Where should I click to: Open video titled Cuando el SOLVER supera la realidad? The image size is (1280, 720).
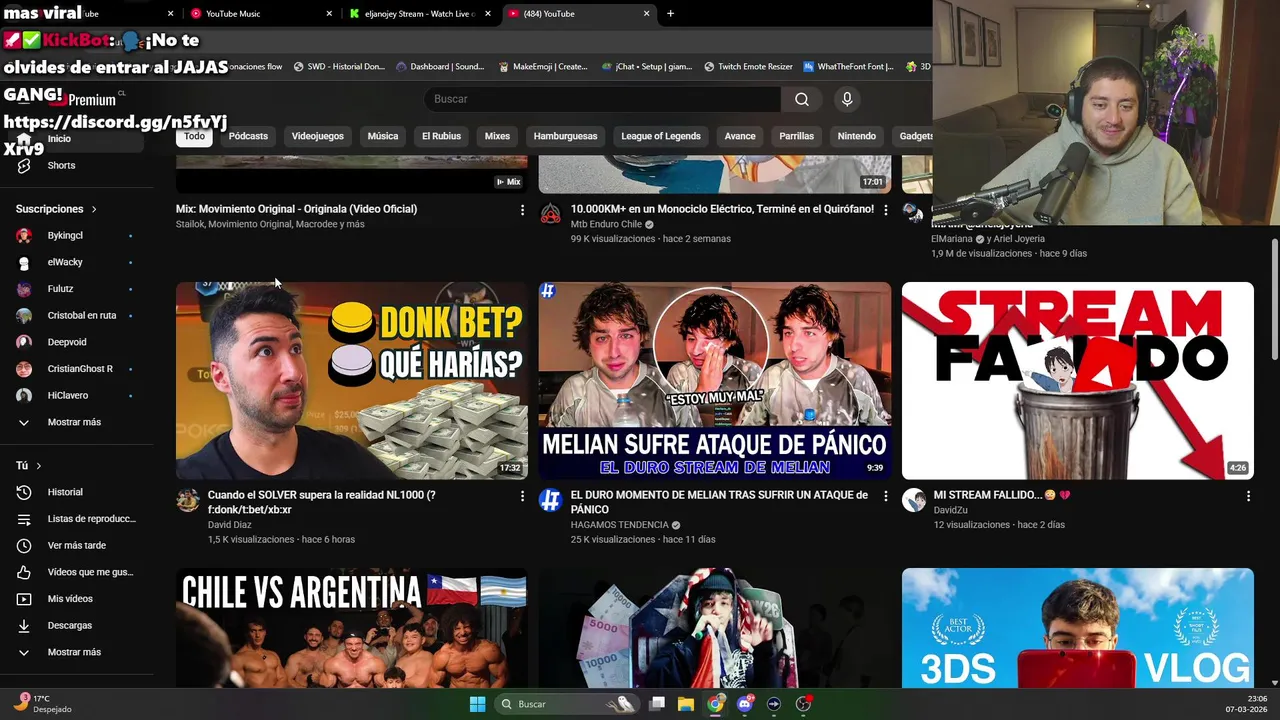coord(322,502)
